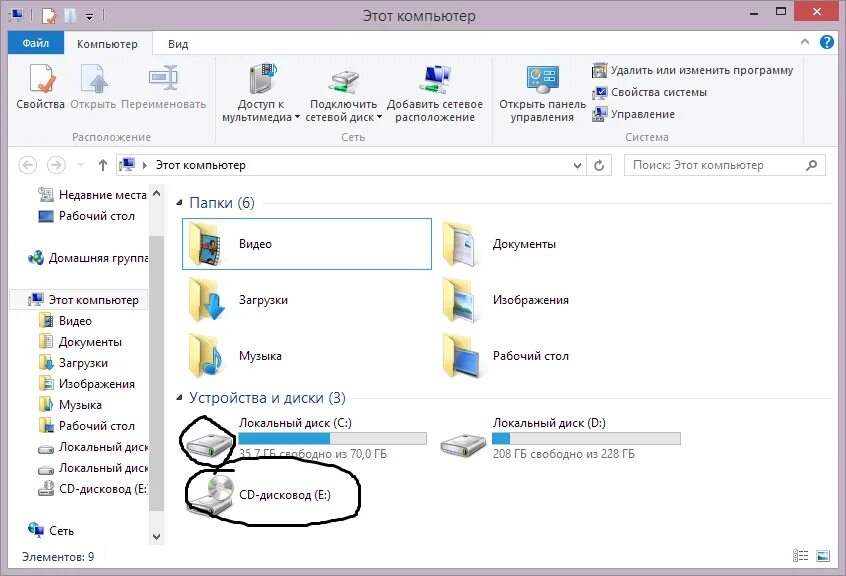The width and height of the screenshot is (846, 576).
Task: Open Сеть in the sidebar
Action: (x=51, y=531)
